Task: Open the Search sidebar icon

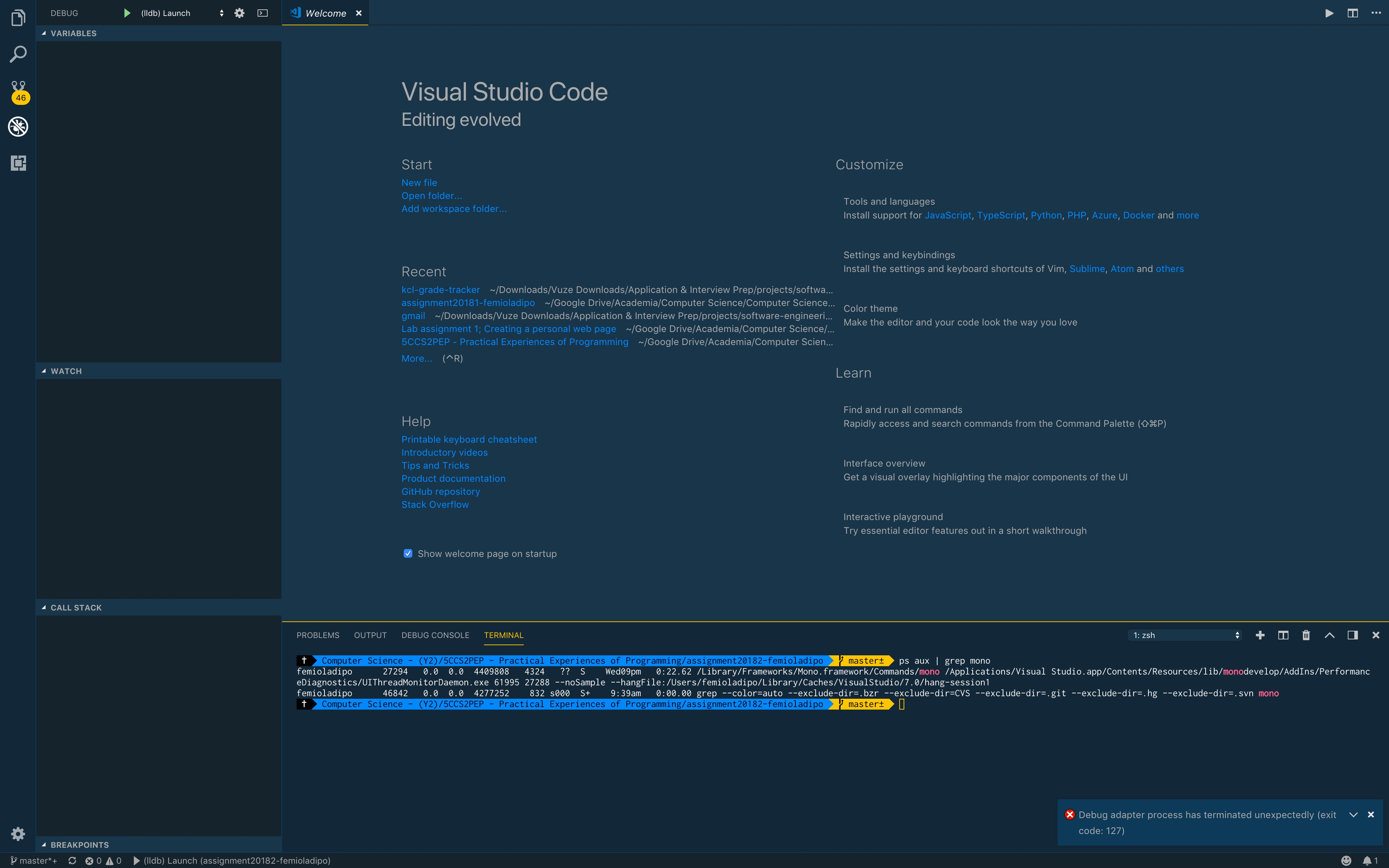Action: tap(18, 55)
